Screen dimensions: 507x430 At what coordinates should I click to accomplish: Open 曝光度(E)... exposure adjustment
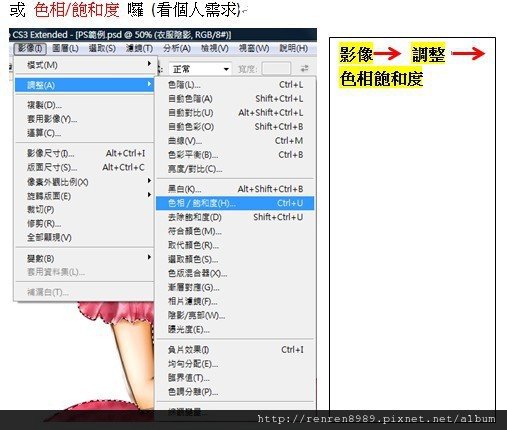pyautogui.click(x=235, y=330)
